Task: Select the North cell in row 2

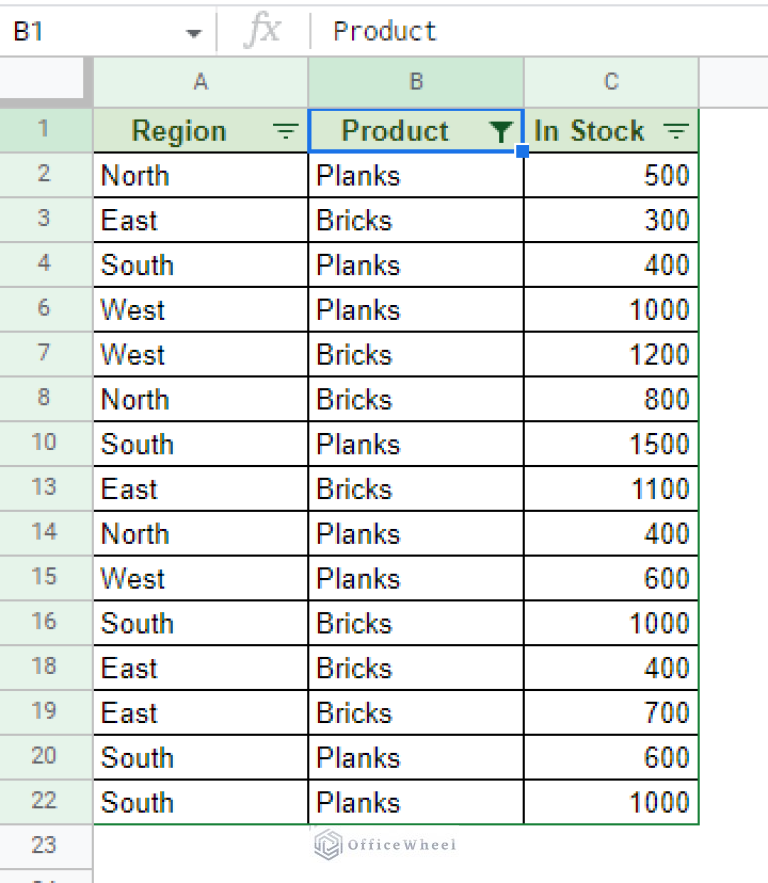Action: pos(200,176)
